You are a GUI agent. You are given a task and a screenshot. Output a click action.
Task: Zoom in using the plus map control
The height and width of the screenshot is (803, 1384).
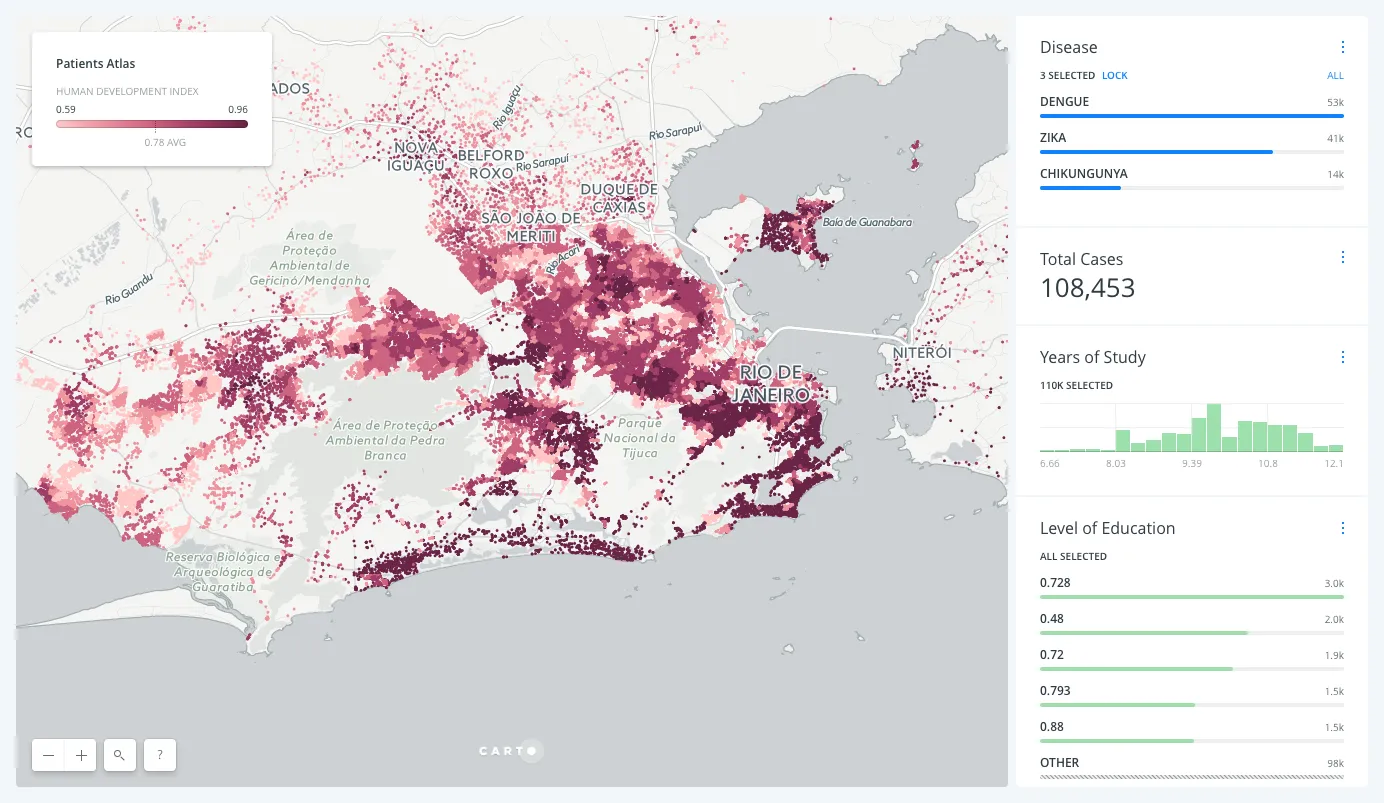80,755
